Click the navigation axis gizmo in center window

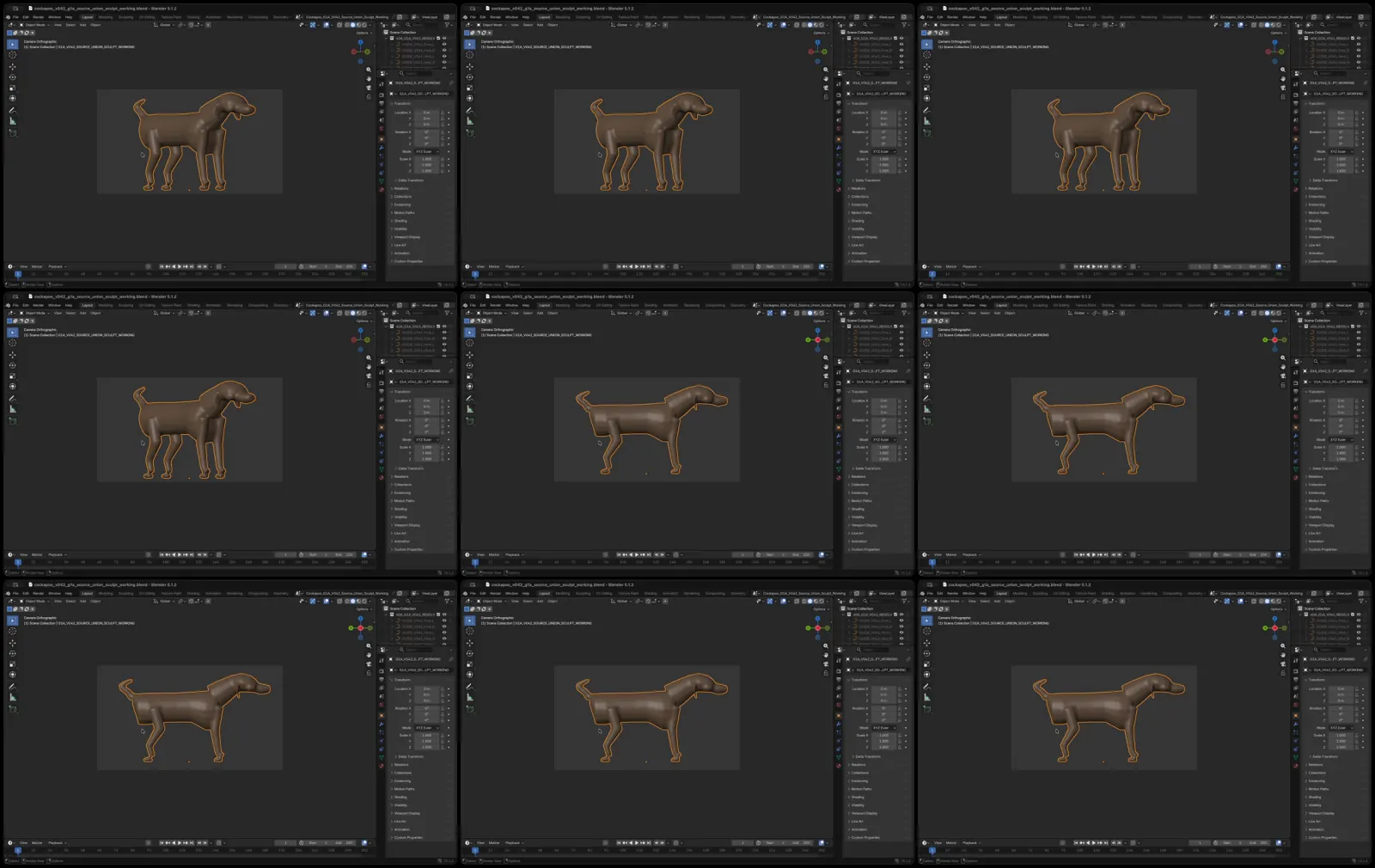pos(818,339)
